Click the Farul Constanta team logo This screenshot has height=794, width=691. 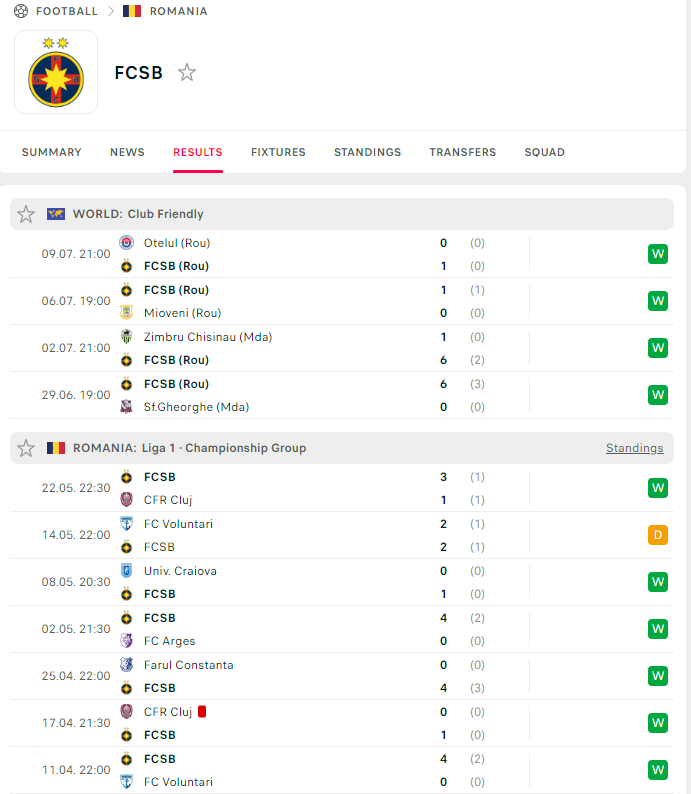[x=126, y=665]
